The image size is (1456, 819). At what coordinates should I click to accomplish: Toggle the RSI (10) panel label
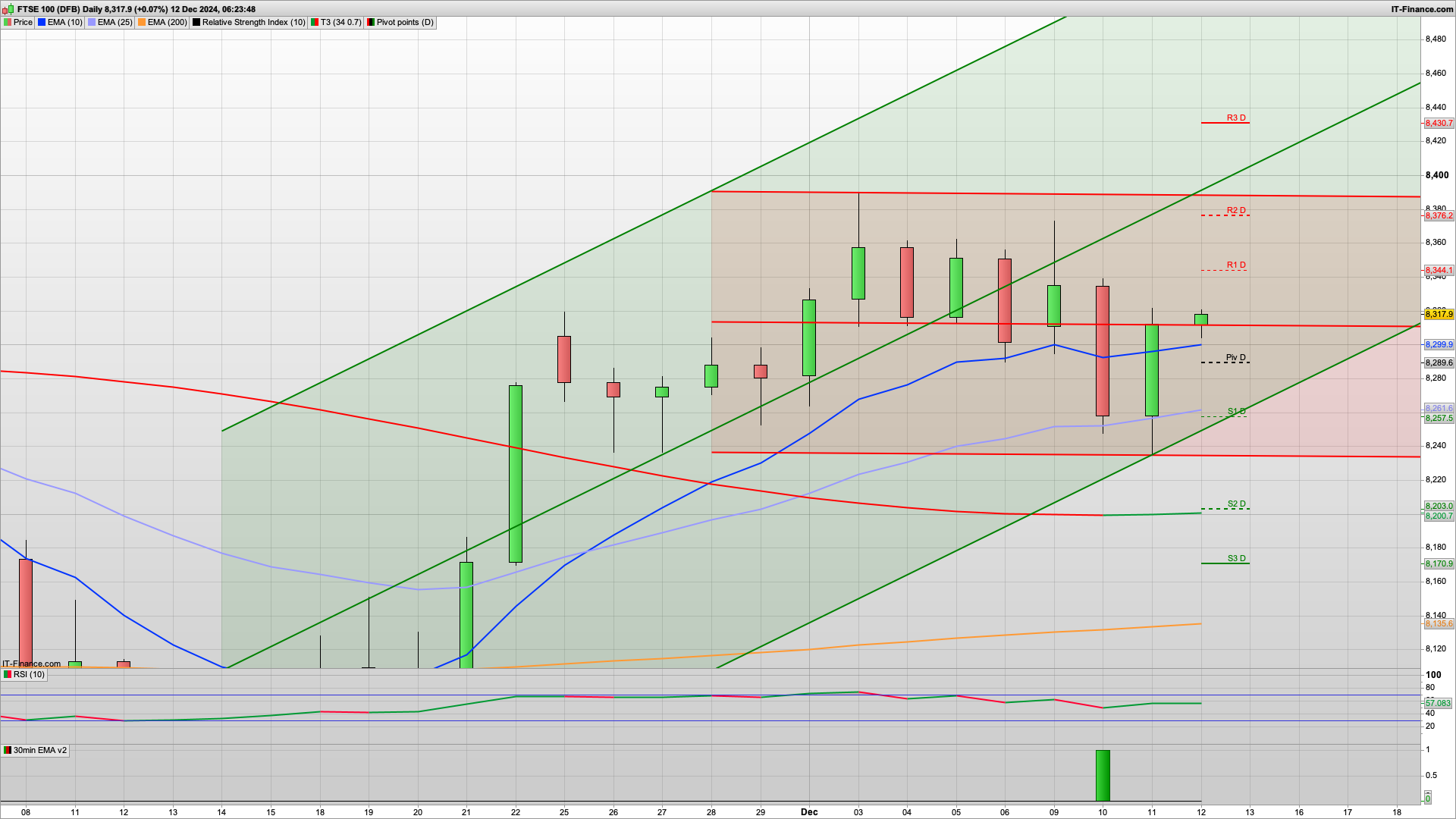click(30, 674)
